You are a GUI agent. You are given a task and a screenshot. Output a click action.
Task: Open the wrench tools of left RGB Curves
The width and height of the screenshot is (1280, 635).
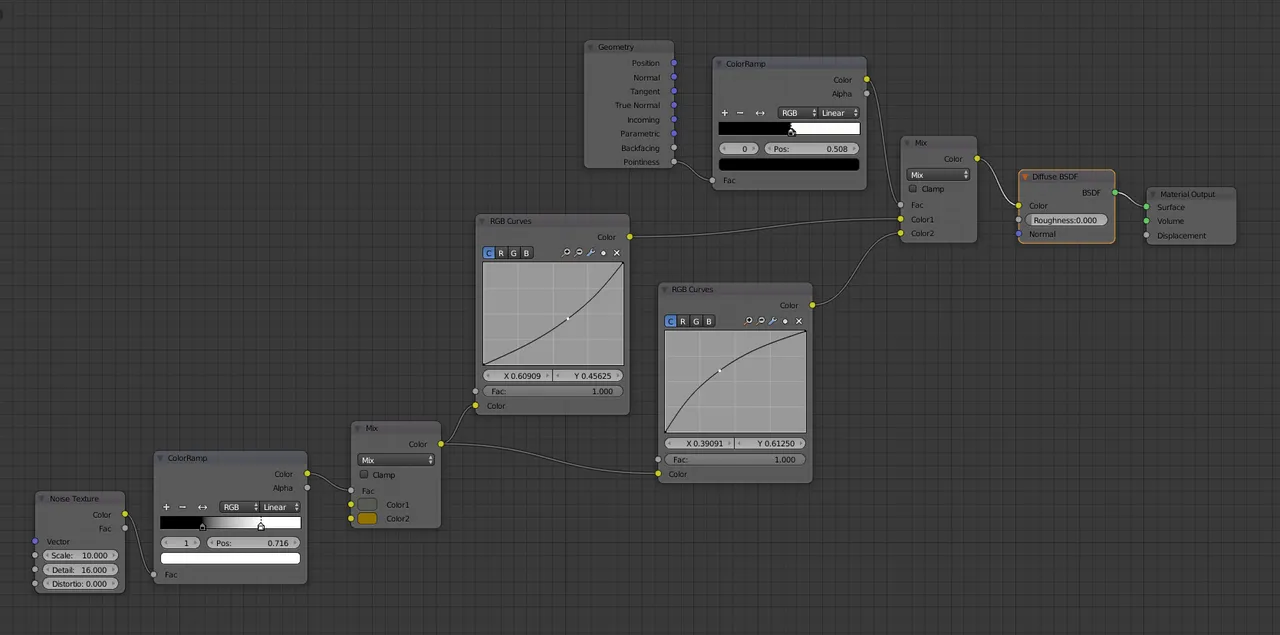click(591, 253)
